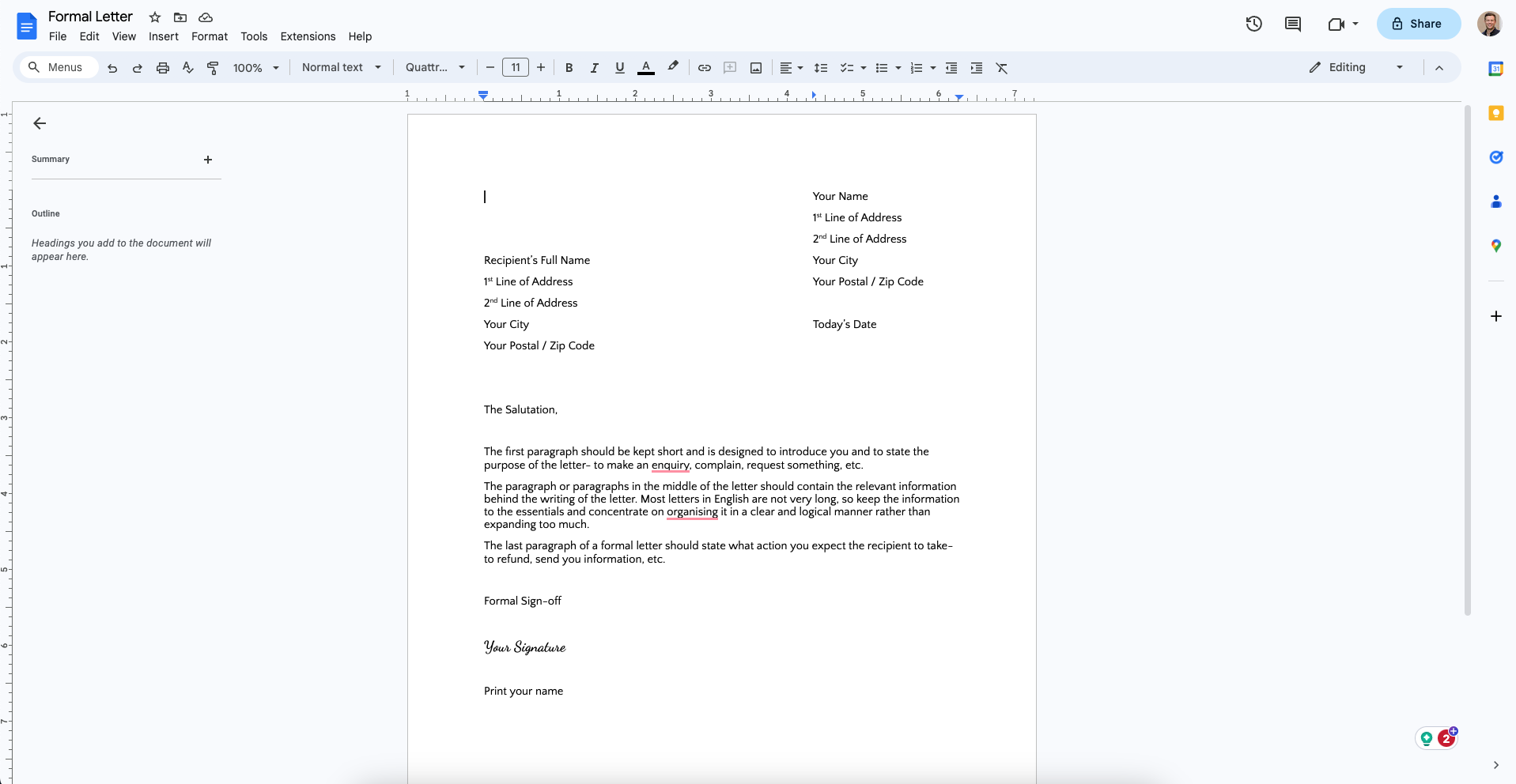
Task: Toggle bold formatting
Action: [x=569, y=68]
